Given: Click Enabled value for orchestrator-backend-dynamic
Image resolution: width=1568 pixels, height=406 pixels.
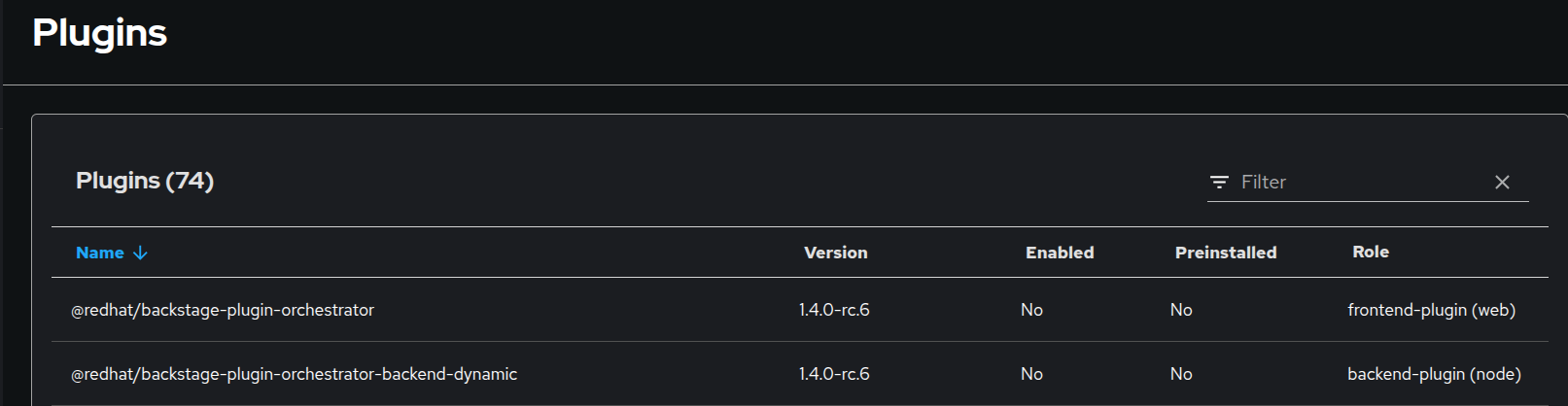Looking at the screenshot, I should tap(1031, 374).
